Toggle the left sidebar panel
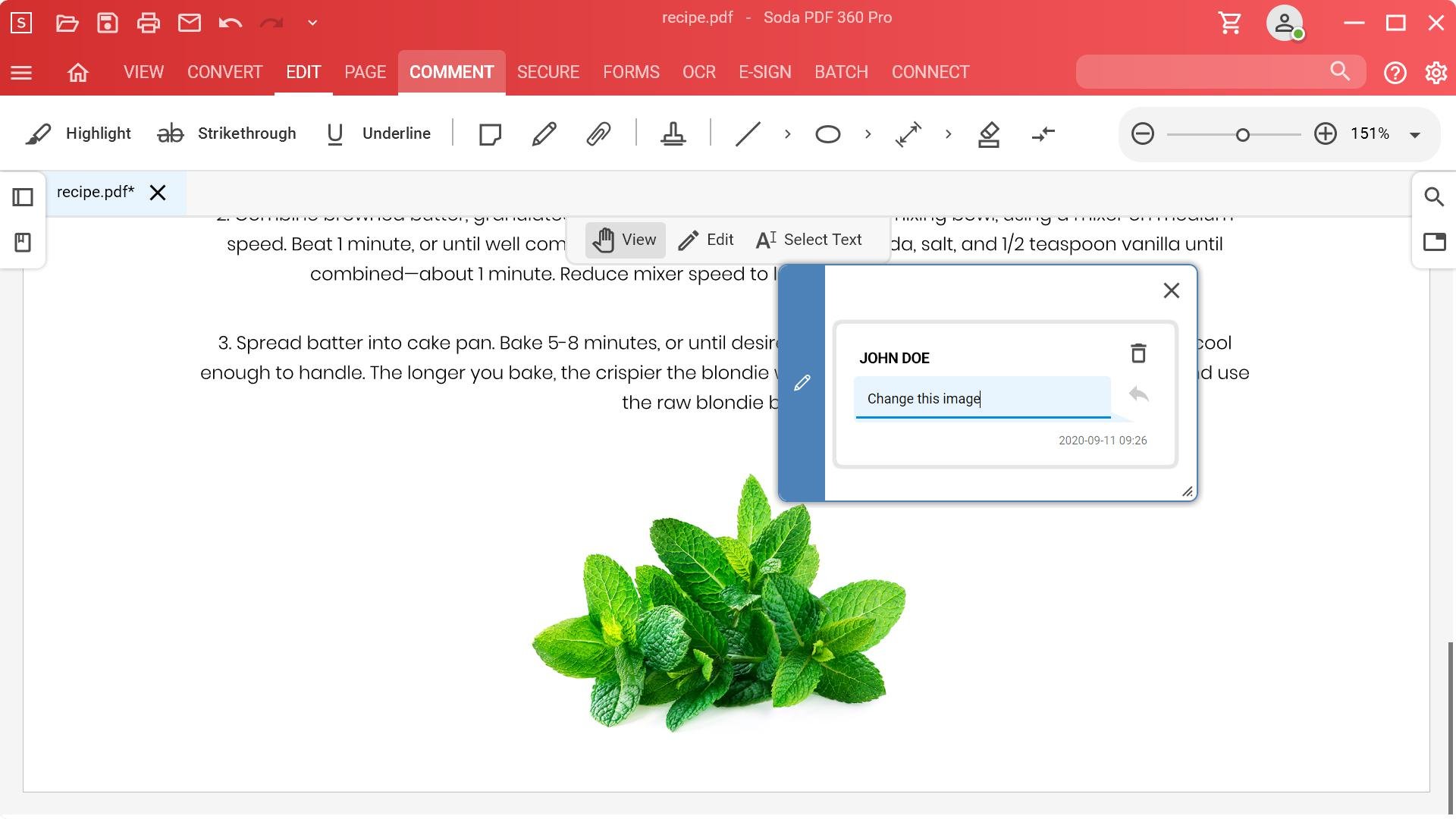 click(x=23, y=198)
